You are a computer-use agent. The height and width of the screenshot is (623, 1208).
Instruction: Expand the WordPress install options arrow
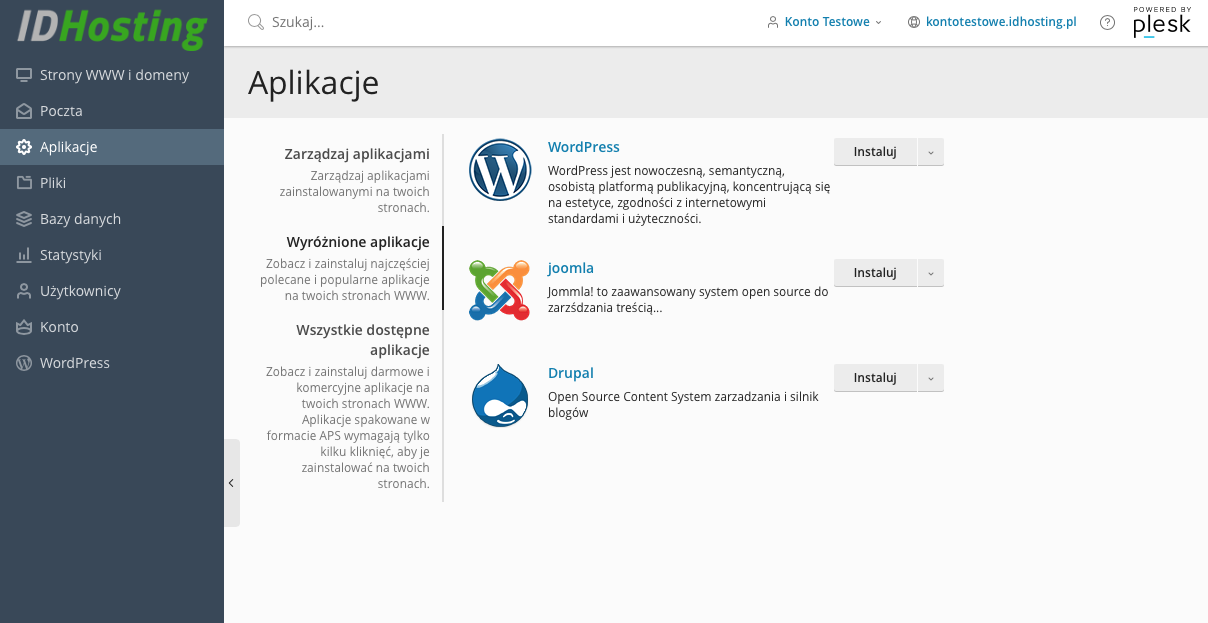931,152
